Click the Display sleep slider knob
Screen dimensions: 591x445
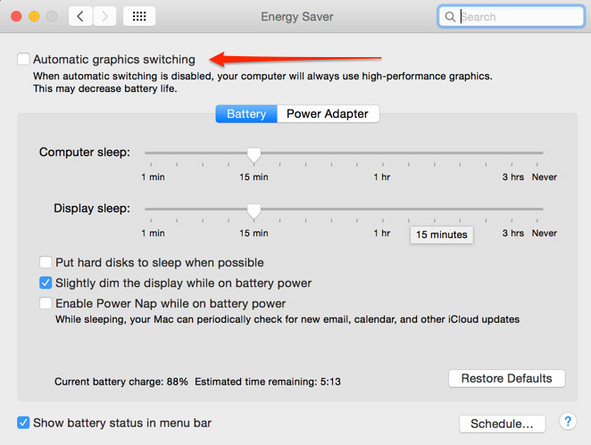(x=254, y=211)
